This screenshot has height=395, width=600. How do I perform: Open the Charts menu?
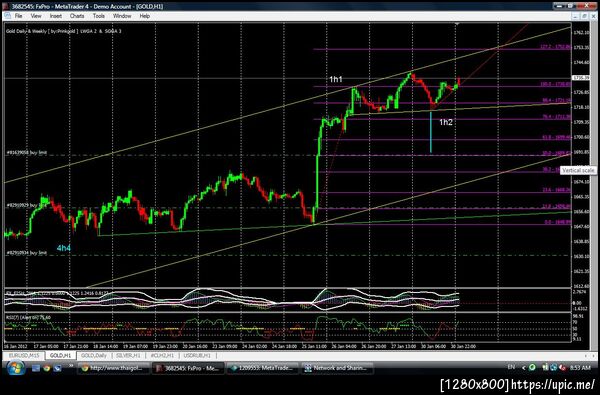pyautogui.click(x=77, y=16)
